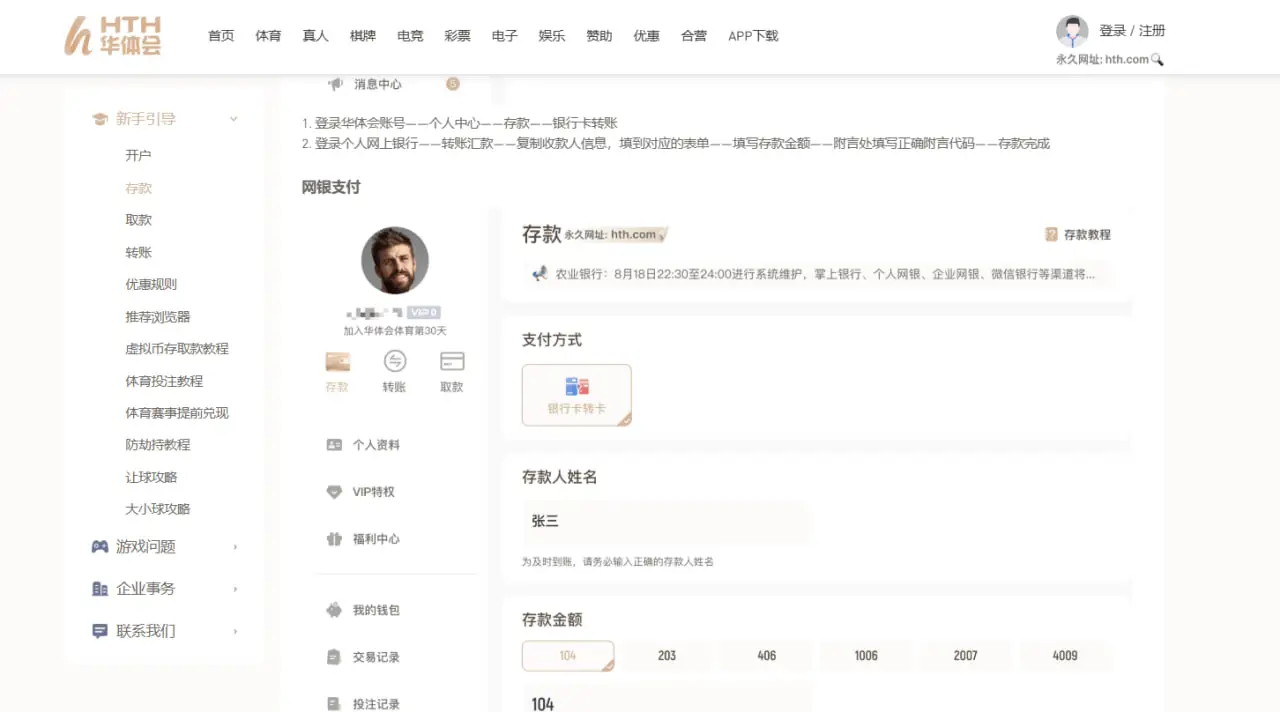The image size is (1280, 712).
Task: Select the 银行卡转卡 payment method
Action: [x=576, y=394]
